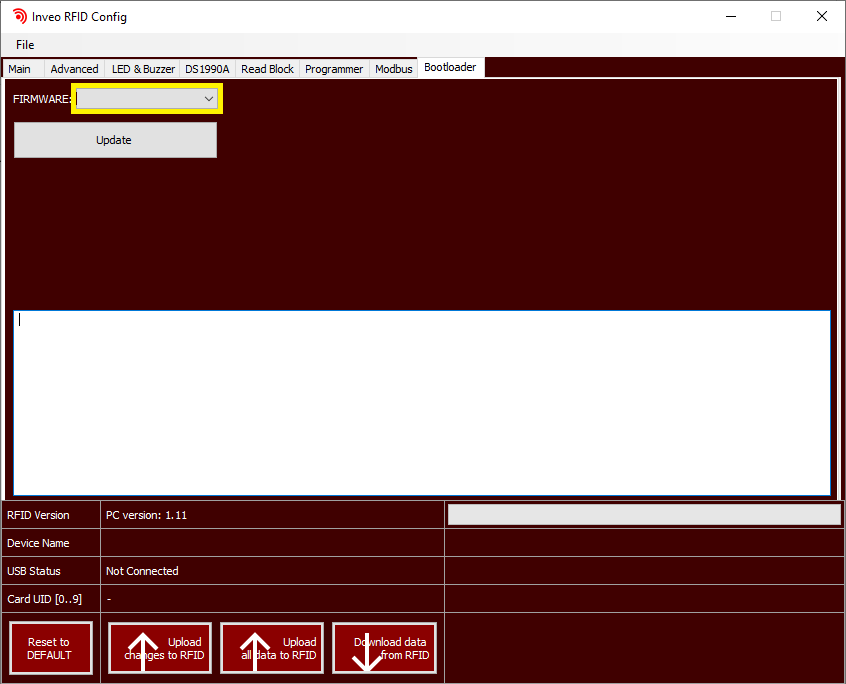Open the Read Block tab
This screenshot has height=684, width=846.
(267, 69)
